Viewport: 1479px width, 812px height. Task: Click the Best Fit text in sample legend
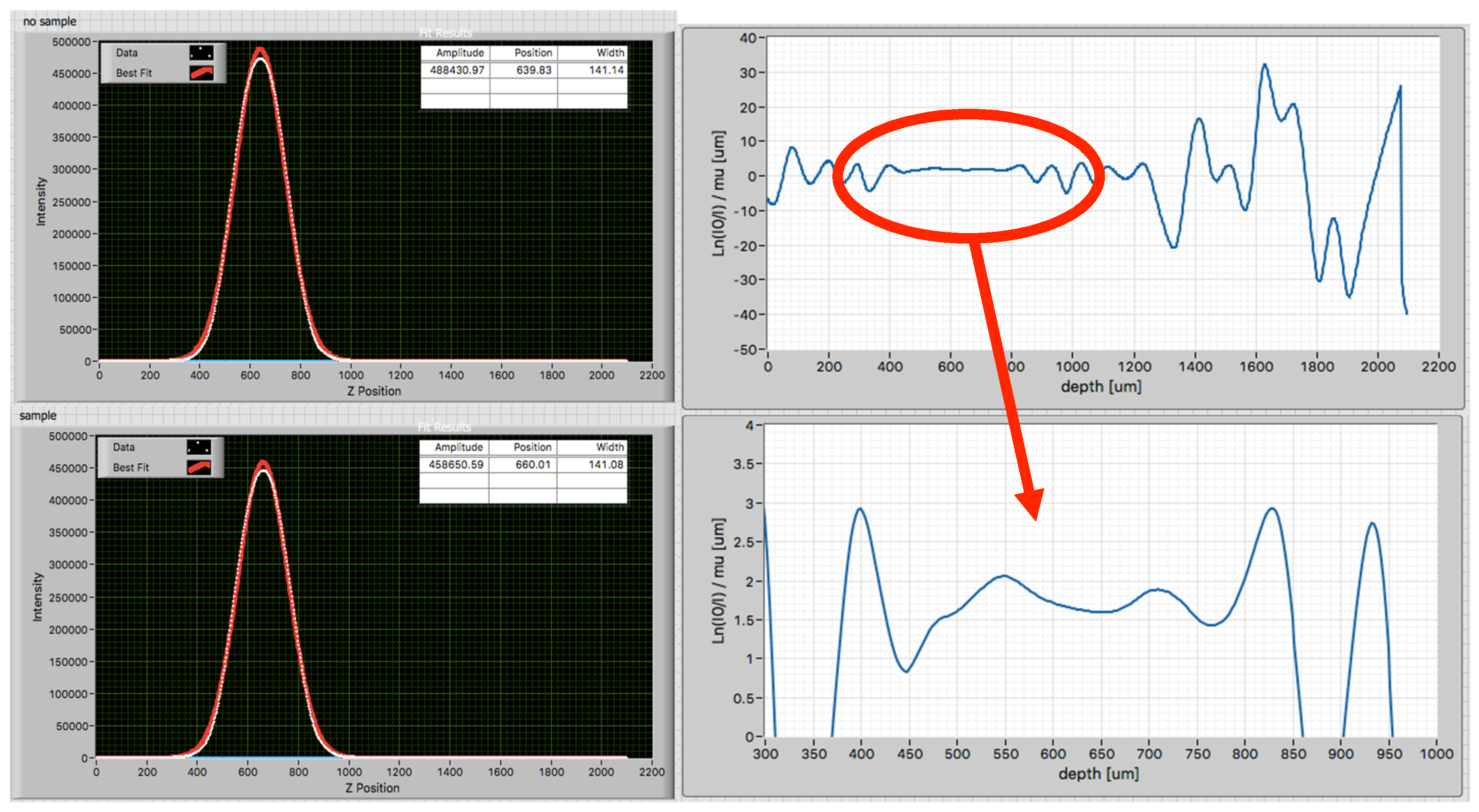131,468
